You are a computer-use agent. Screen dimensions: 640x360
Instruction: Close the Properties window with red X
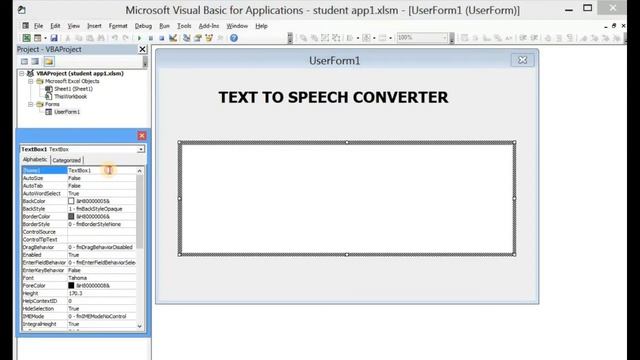tap(142, 136)
